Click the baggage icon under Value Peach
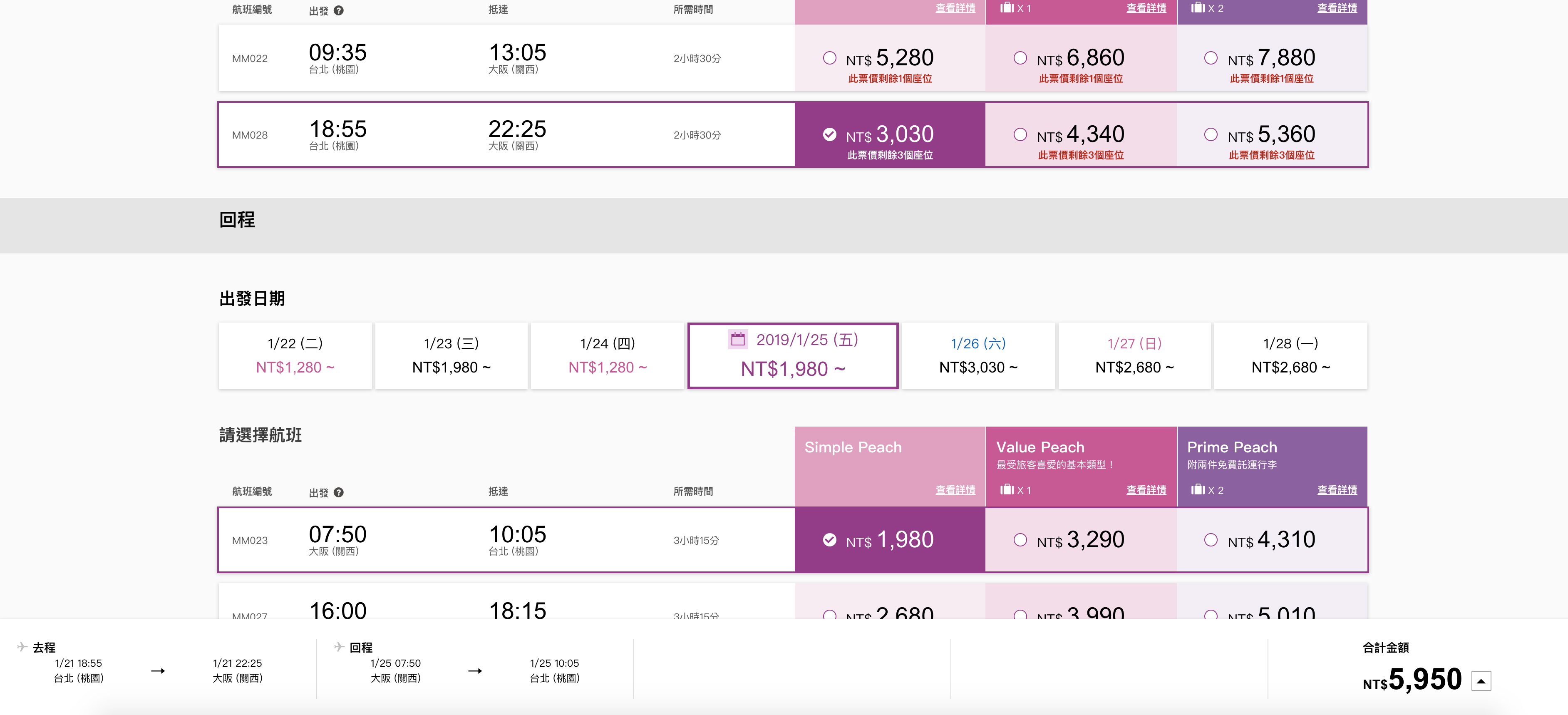Image resolution: width=1568 pixels, height=715 pixels. coord(1007,489)
